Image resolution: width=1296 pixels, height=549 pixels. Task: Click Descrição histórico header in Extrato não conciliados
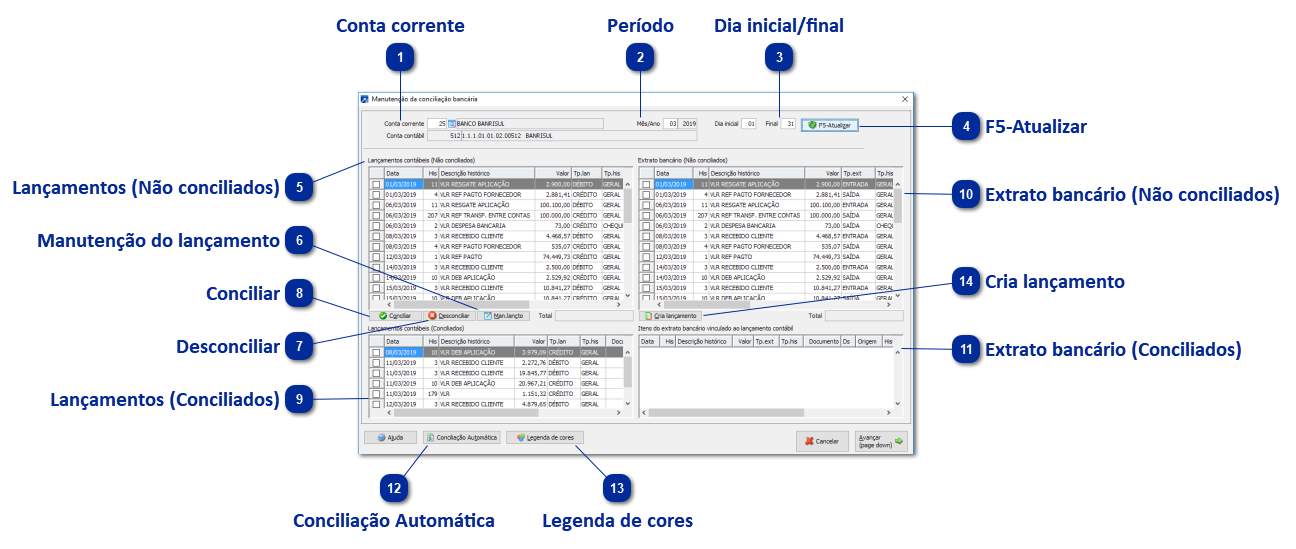757,173
